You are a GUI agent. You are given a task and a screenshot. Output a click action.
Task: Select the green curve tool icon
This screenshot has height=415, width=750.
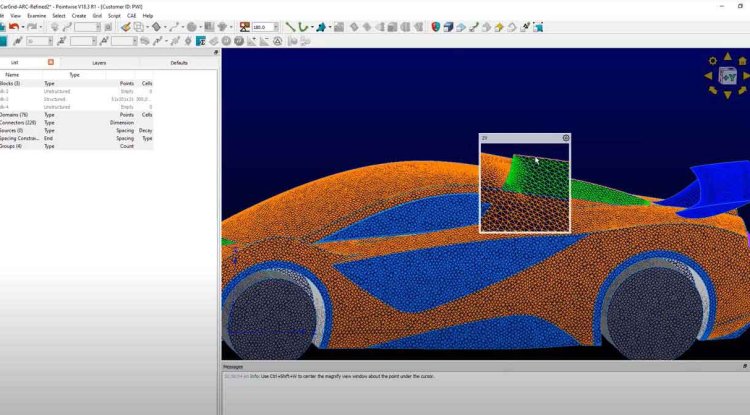[x=303, y=27]
